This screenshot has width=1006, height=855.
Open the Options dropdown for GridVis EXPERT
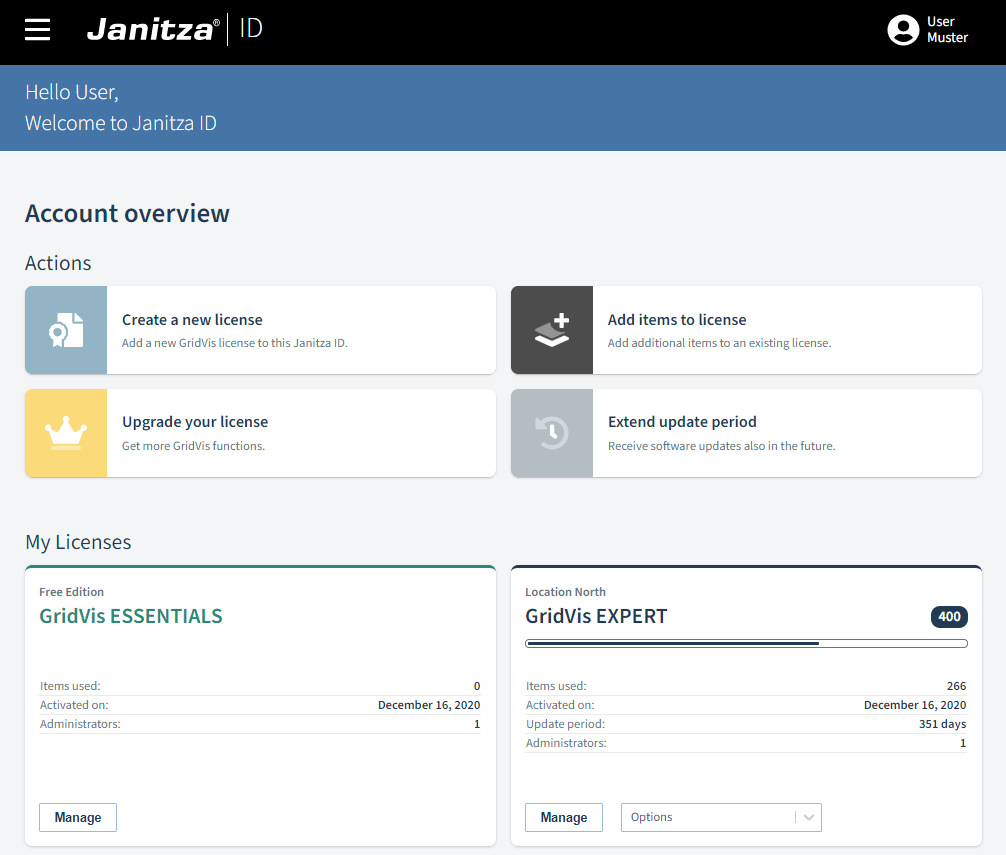pos(721,817)
